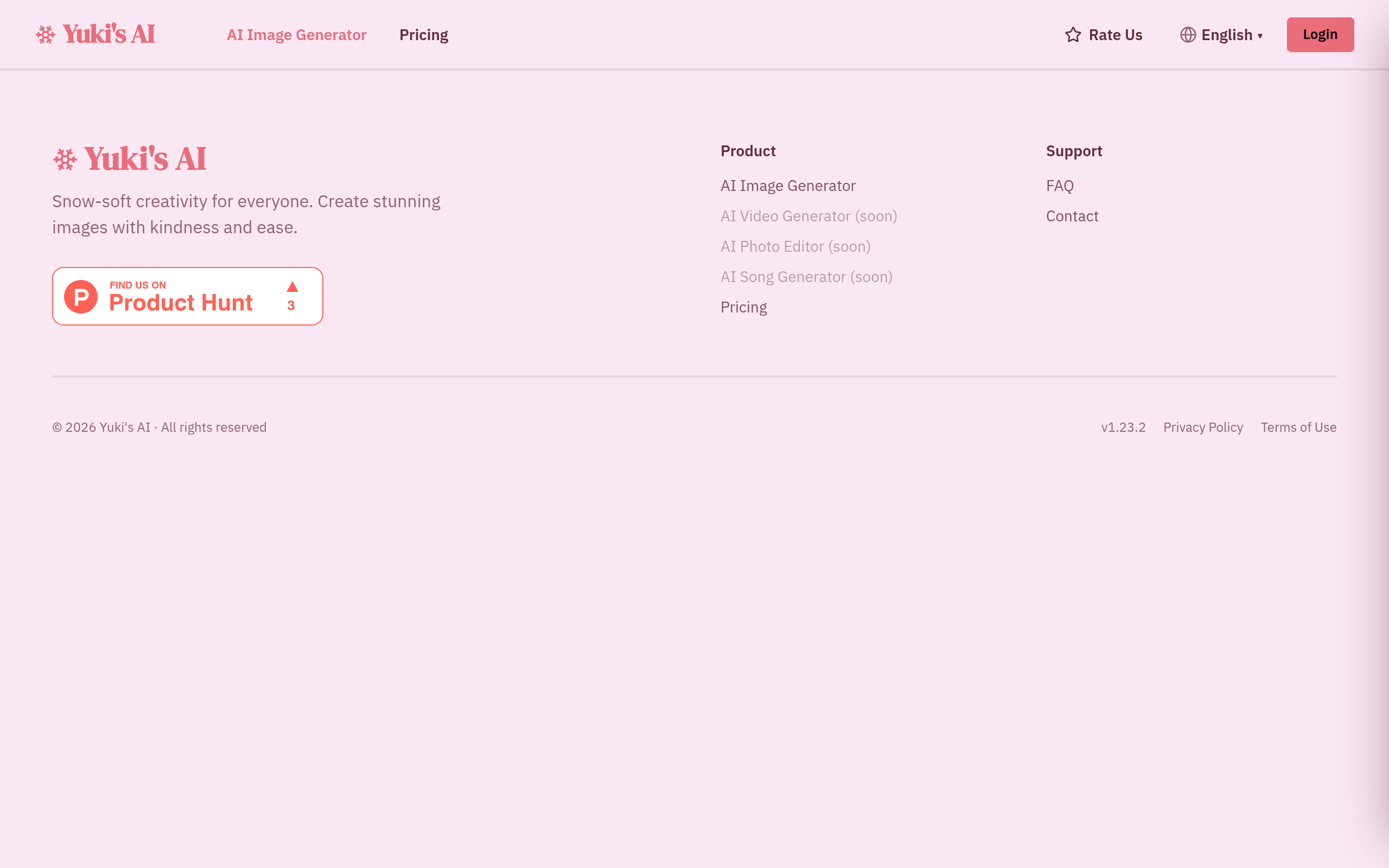This screenshot has width=1389, height=868.
Task: Click the Support footer heading
Action: [x=1074, y=151]
